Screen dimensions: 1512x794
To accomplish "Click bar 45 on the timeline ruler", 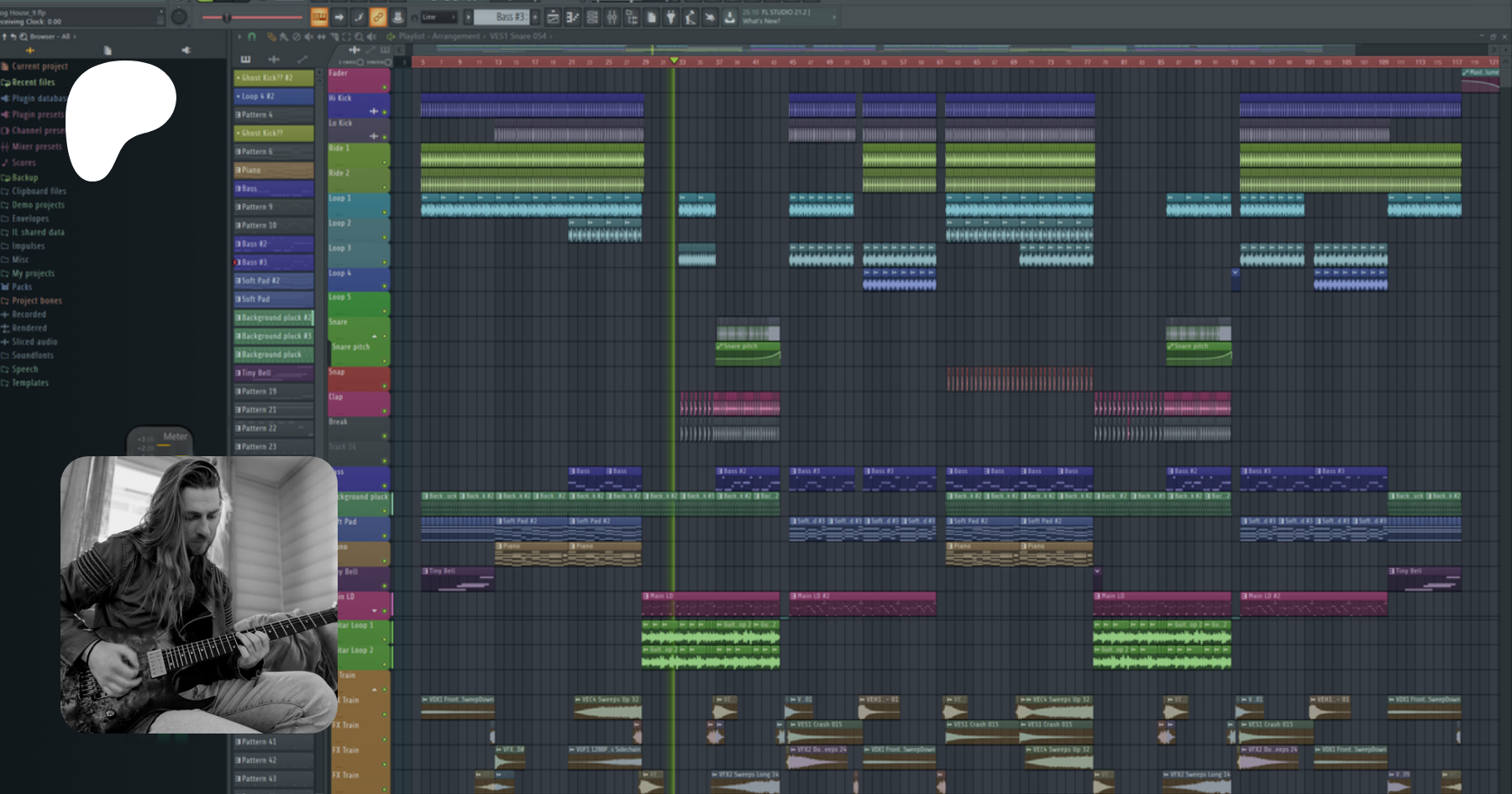I will 792,62.
